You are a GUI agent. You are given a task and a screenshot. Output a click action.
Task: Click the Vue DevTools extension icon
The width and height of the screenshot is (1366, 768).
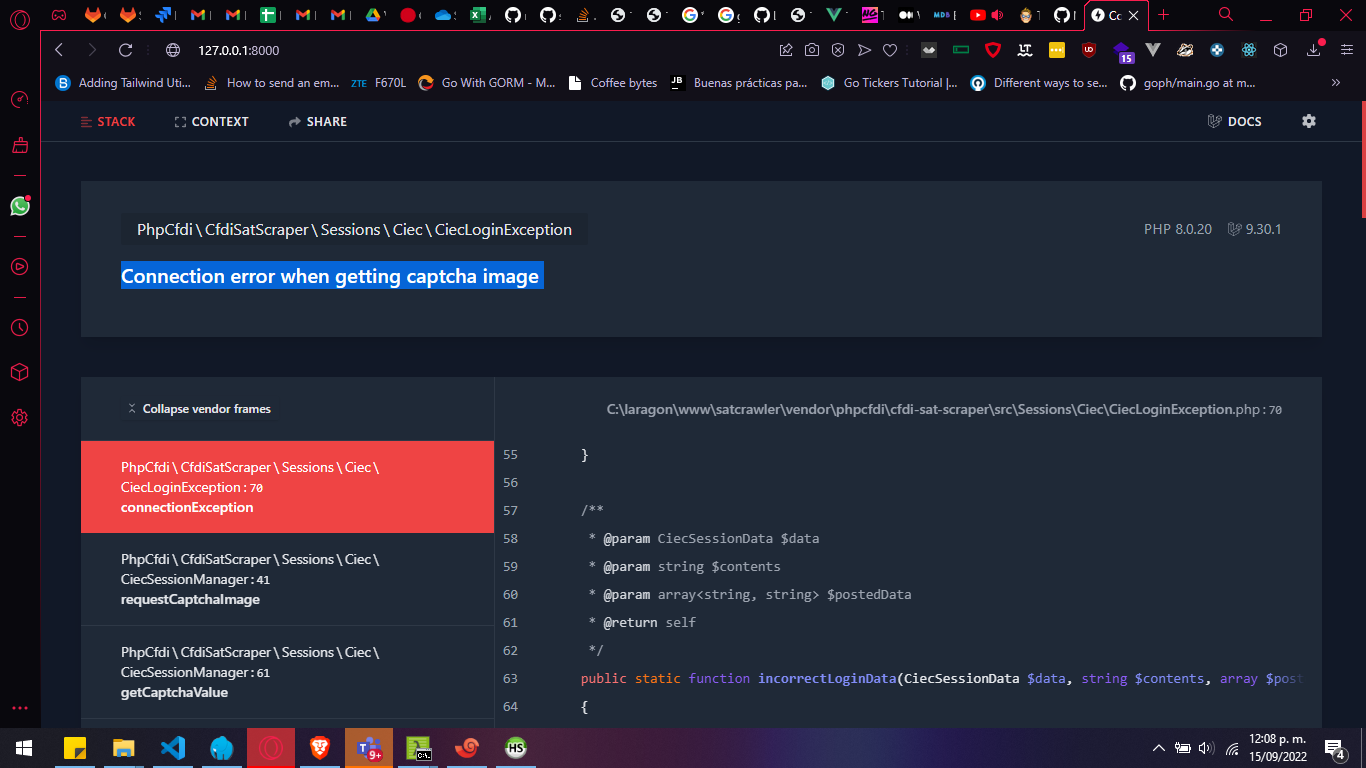click(x=1152, y=50)
